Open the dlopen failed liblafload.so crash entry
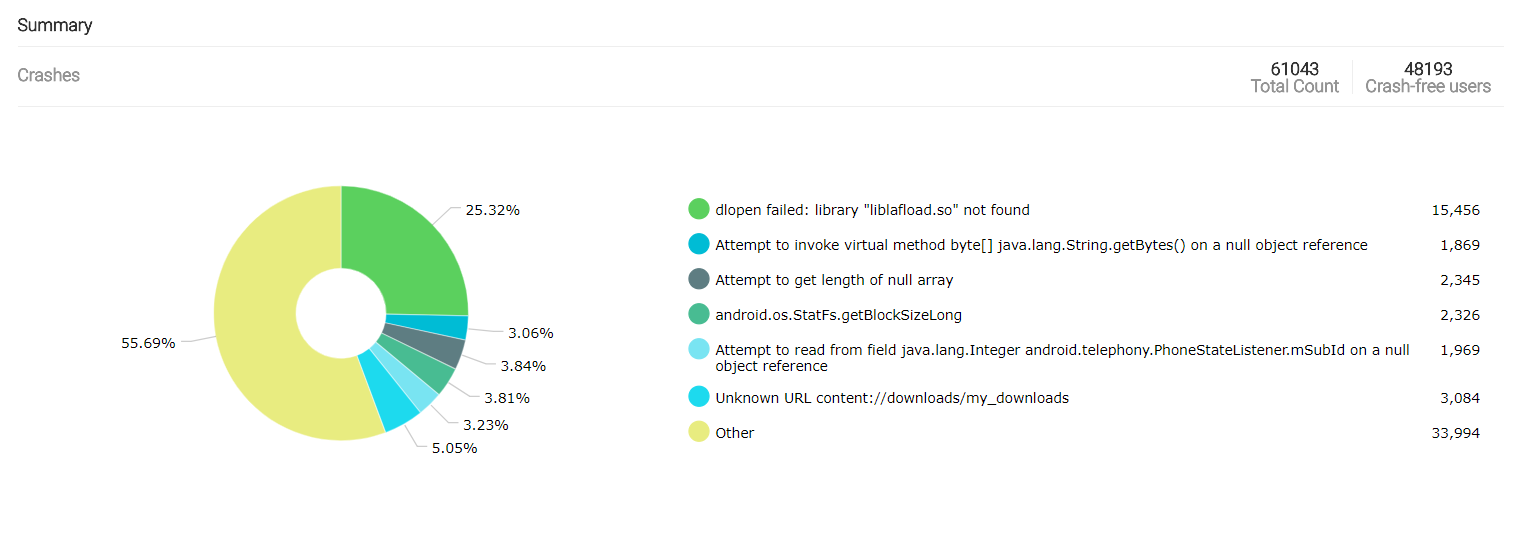 point(872,210)
